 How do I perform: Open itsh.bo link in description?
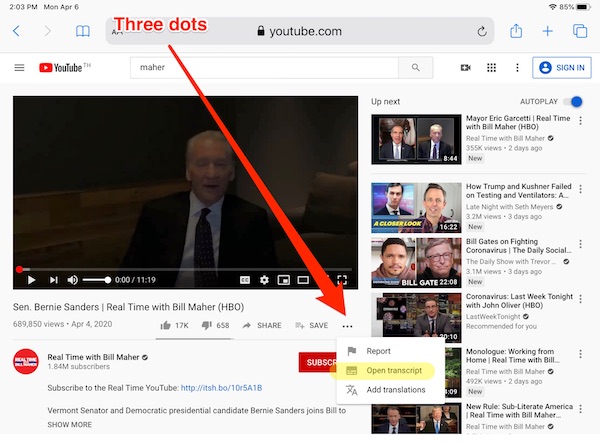(x=221, y=388)
